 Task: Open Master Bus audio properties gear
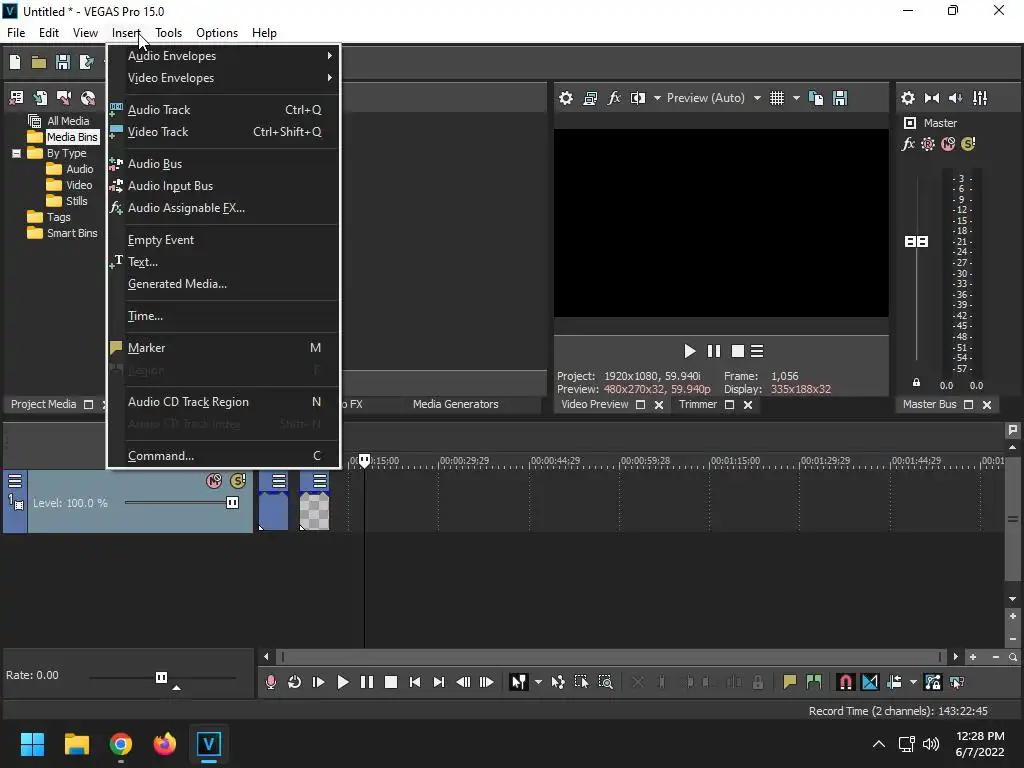(908, 98)
